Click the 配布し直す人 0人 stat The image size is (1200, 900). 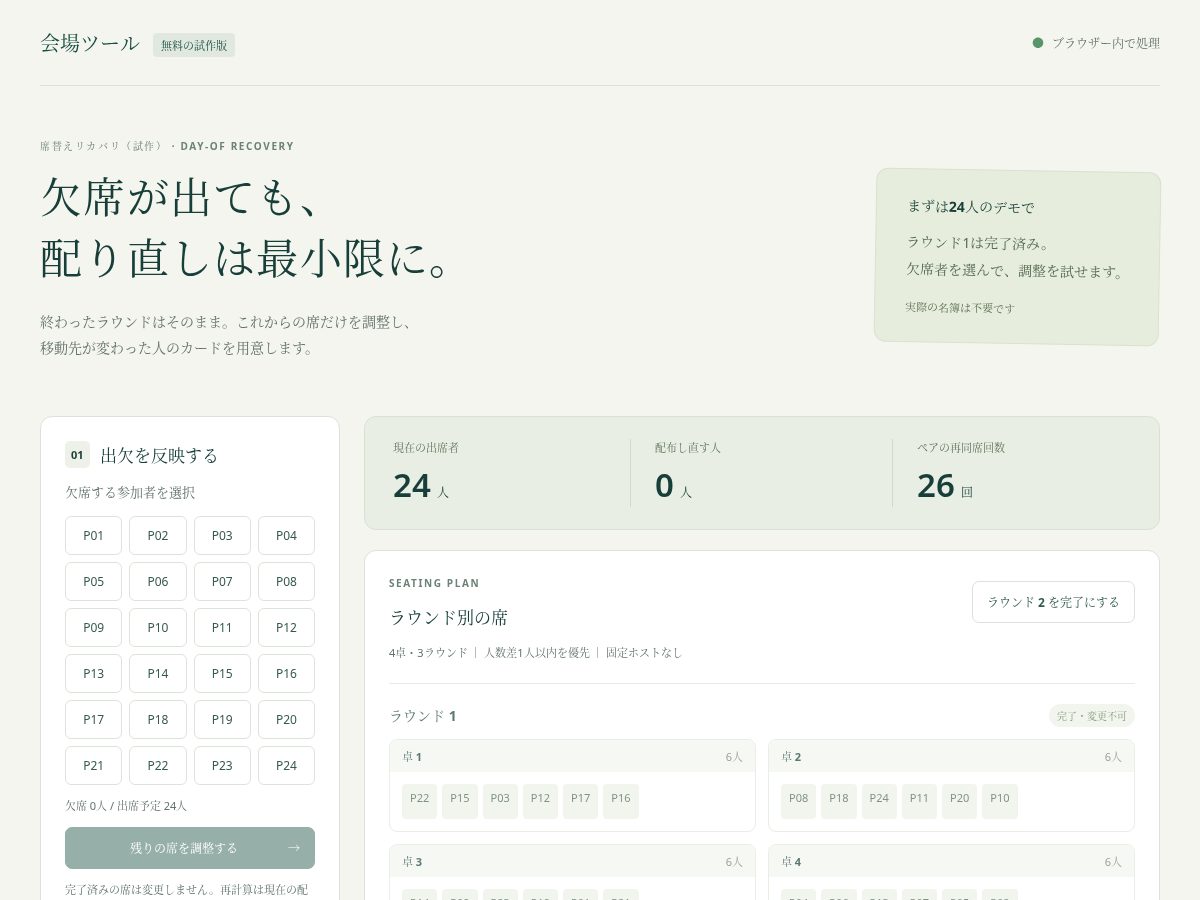[x=761, y=472]
